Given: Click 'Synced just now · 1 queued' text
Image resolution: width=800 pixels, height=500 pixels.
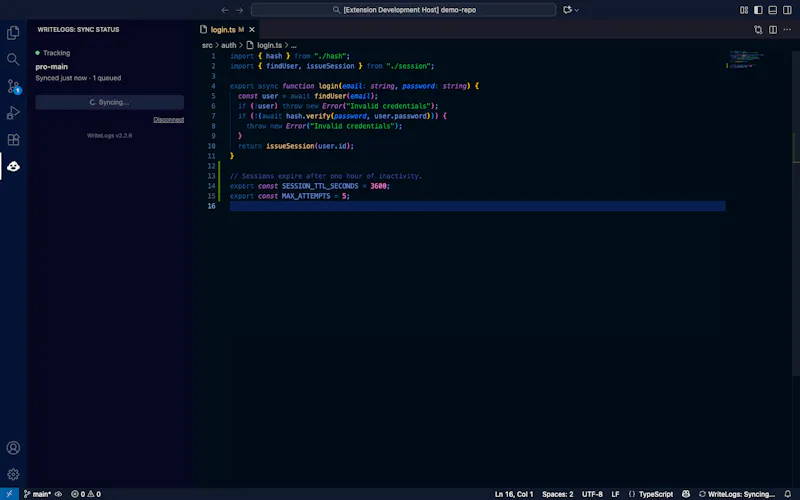Looking at the screenshot, I should 78,78.
